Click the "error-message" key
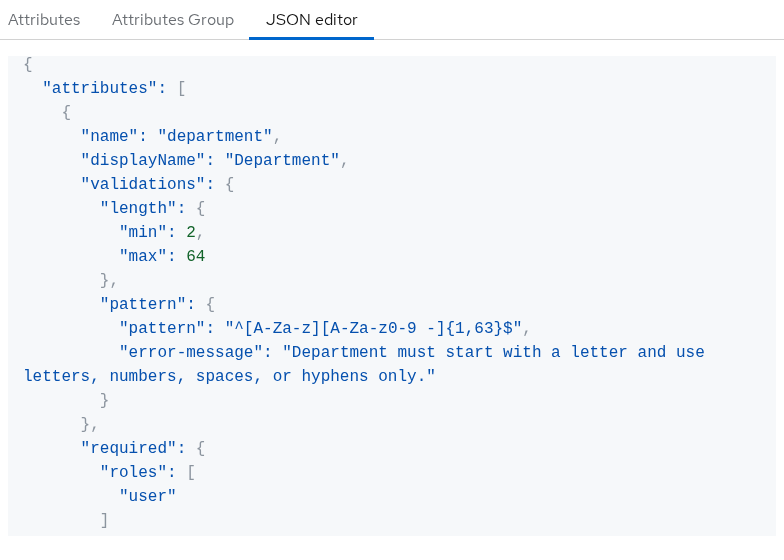The image size is (784, 560). click(191, 352)
